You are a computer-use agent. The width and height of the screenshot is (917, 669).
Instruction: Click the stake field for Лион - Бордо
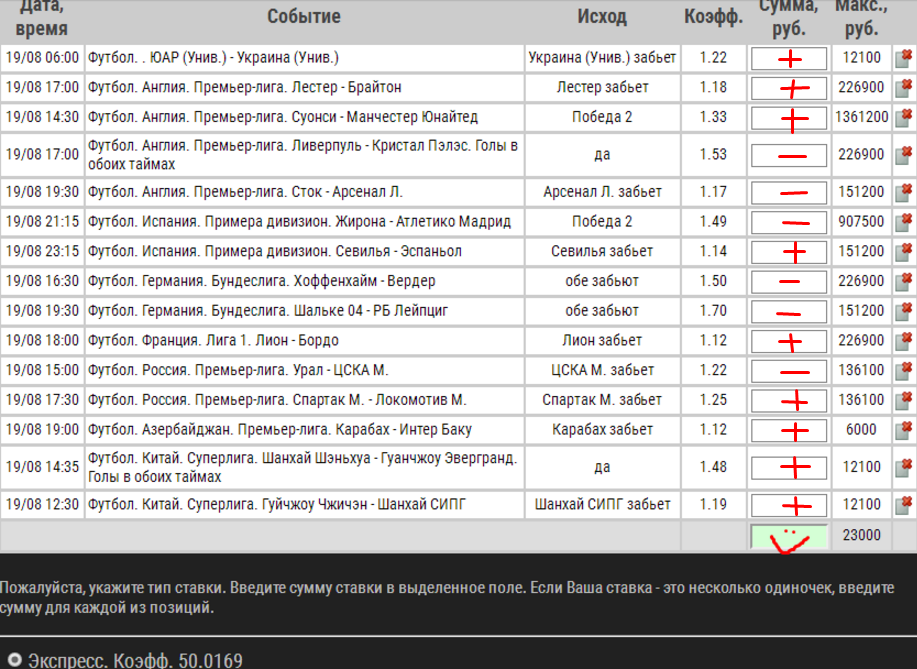789,341
